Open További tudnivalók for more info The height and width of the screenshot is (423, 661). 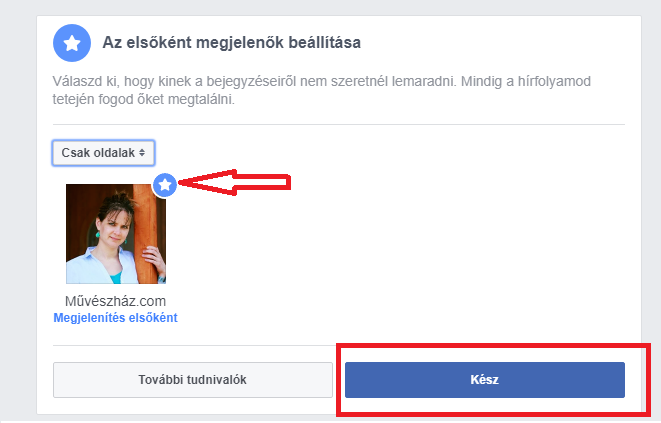coord(193,380)
